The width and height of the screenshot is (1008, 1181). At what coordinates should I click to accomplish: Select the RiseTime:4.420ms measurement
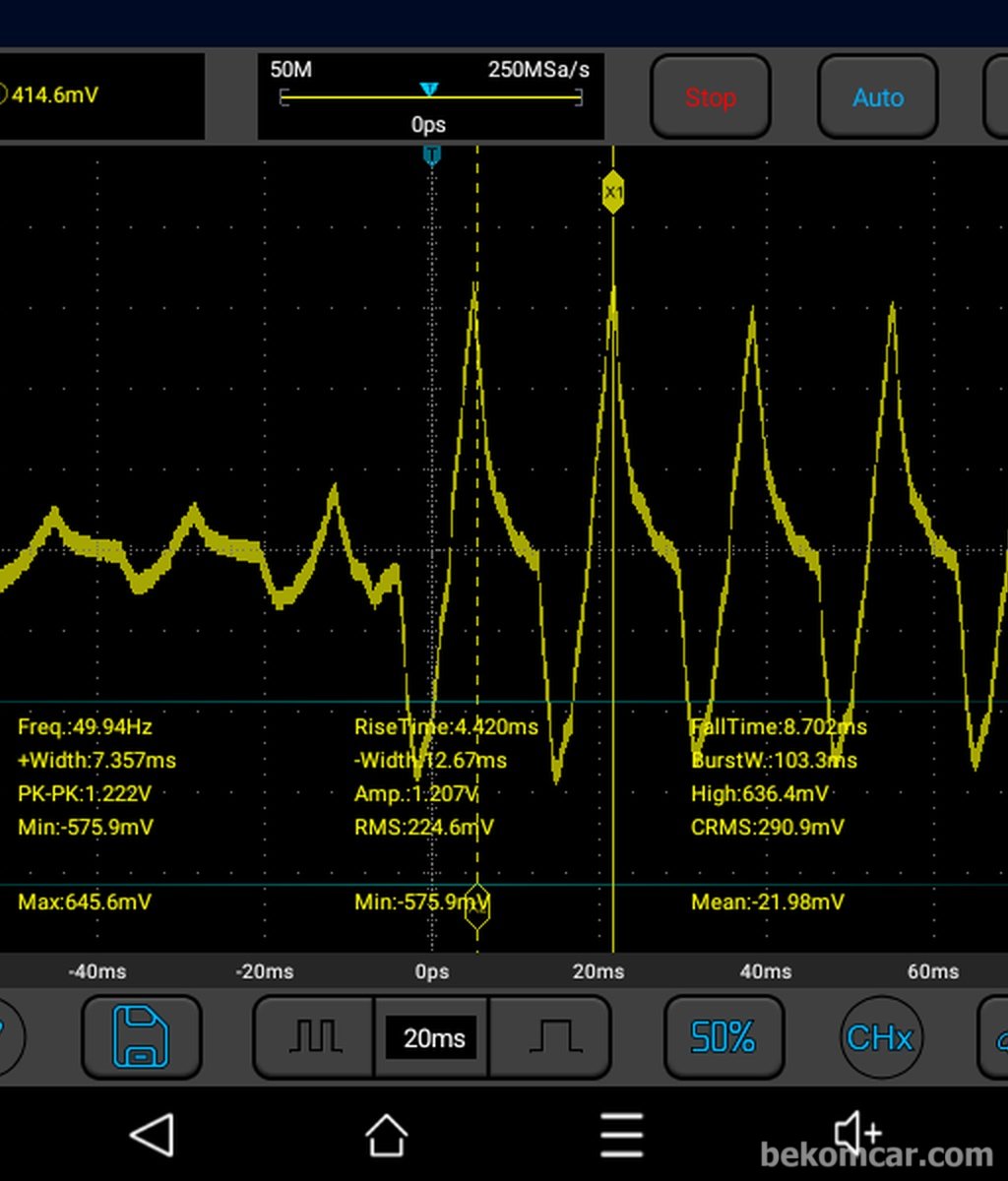(x=446, y=727)
